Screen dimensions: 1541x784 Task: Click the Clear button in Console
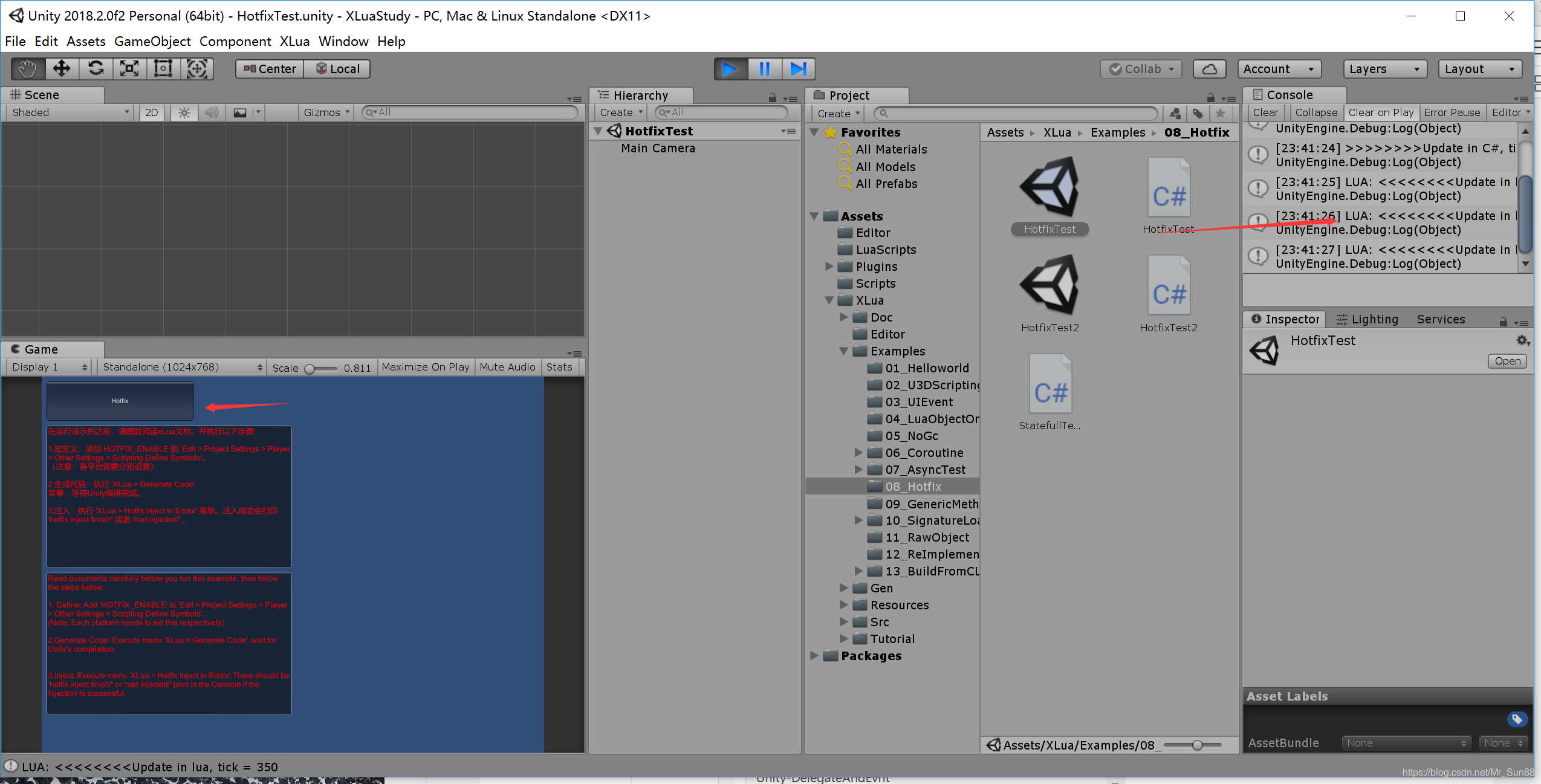pyautogui.click(x=1265, y=112)
